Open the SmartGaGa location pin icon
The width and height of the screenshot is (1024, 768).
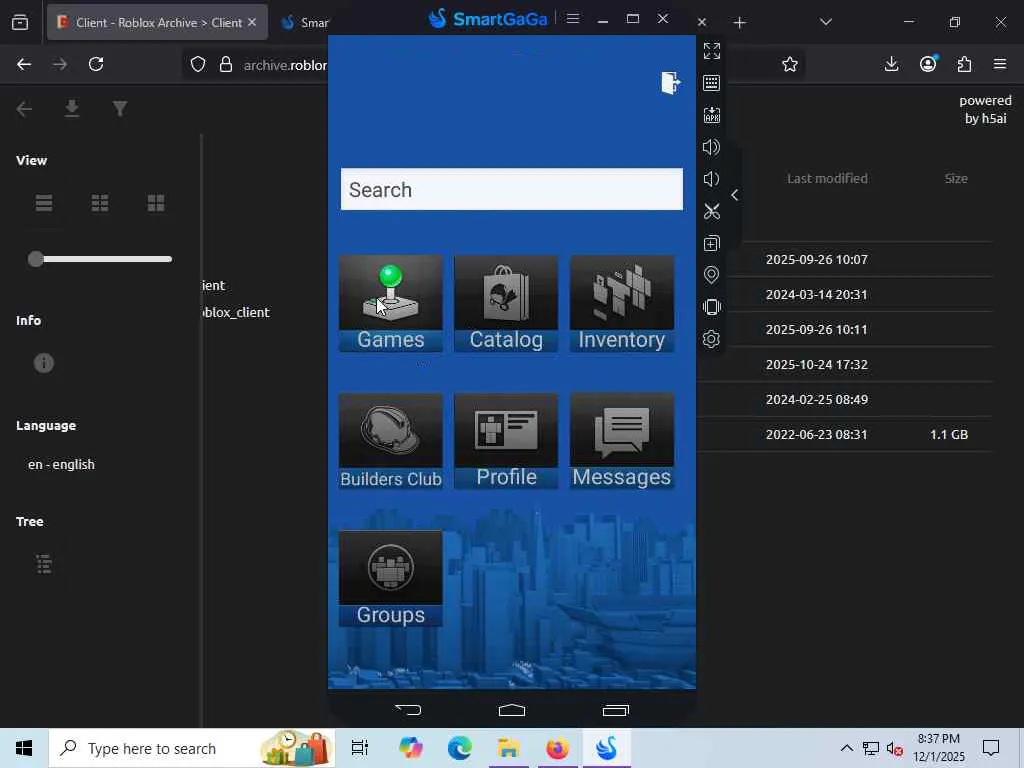point(712,275)
